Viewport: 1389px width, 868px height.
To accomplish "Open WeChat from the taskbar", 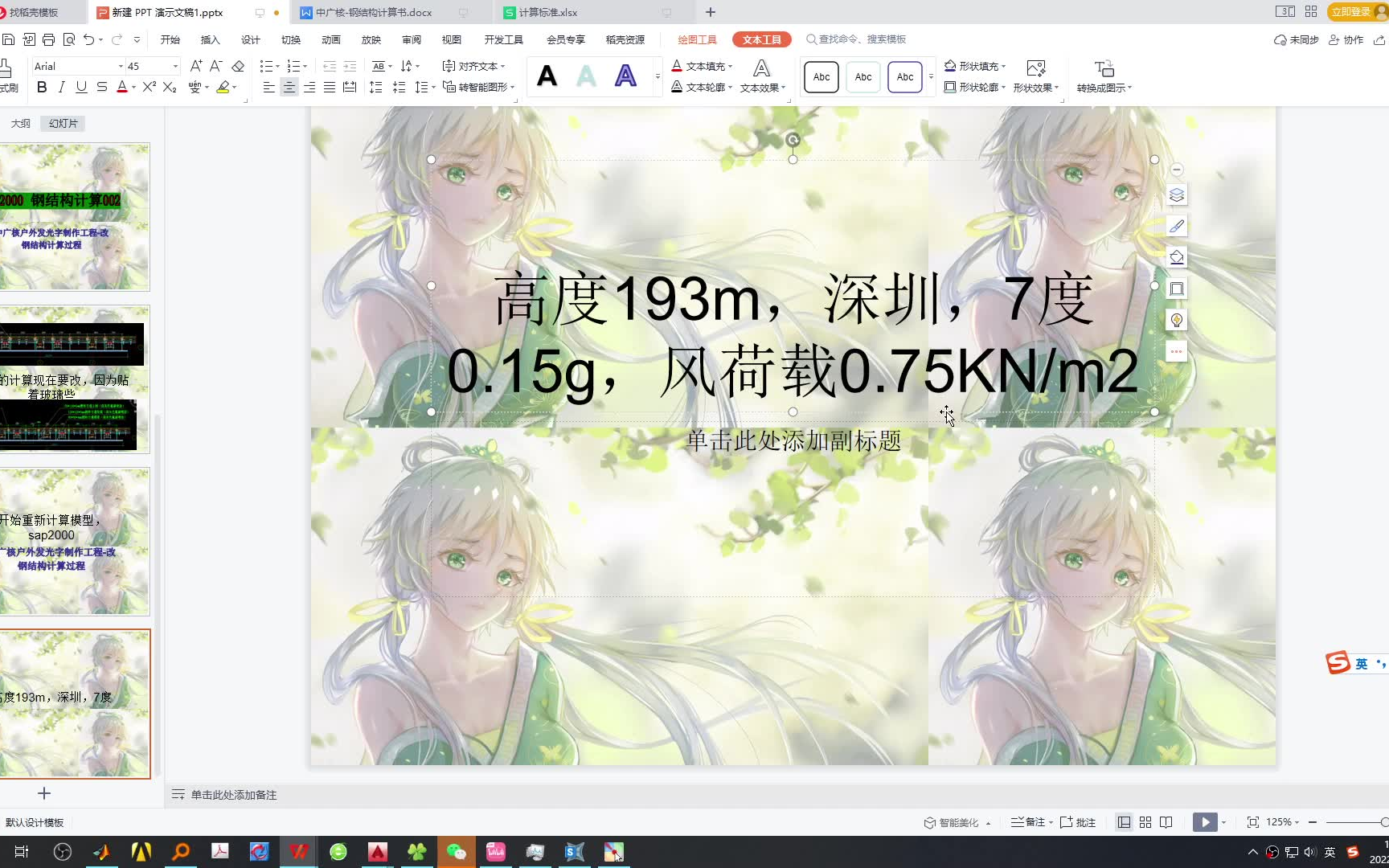I will [456, 852].
